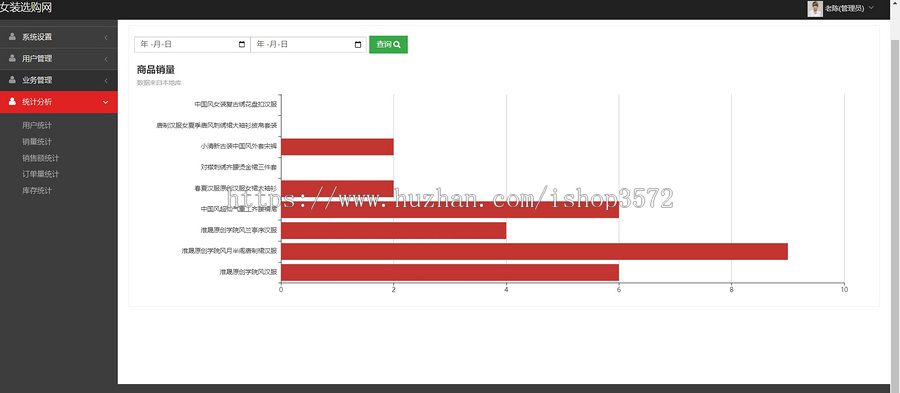The image size is (900, 393).
Task: Click the user icon beside 用户管理
Action: click(12, 59)
